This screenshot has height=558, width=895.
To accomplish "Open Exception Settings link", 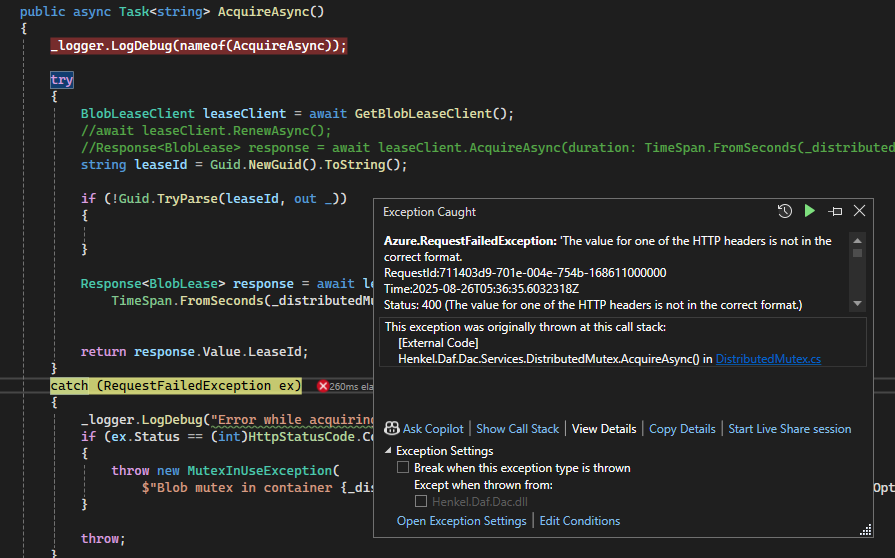I will tap(461, 521).
